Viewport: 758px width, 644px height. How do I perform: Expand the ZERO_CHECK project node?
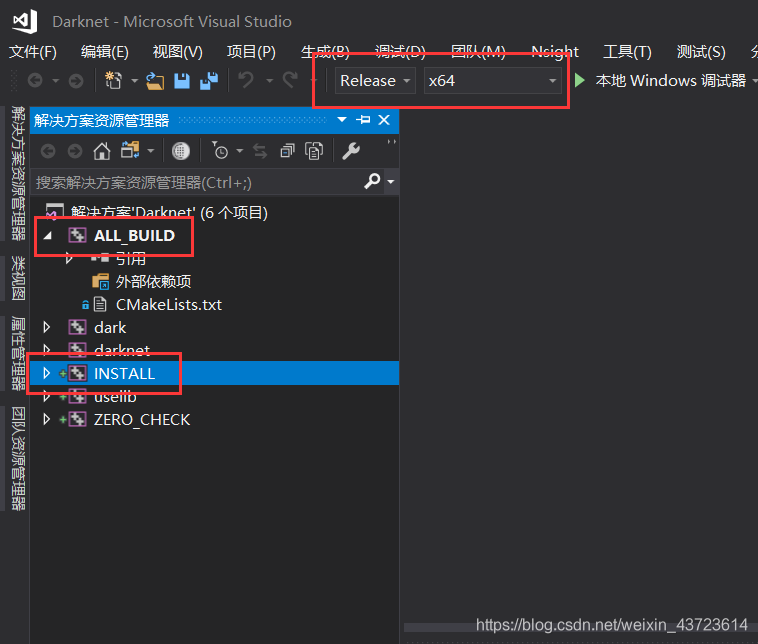click(47, 419)
